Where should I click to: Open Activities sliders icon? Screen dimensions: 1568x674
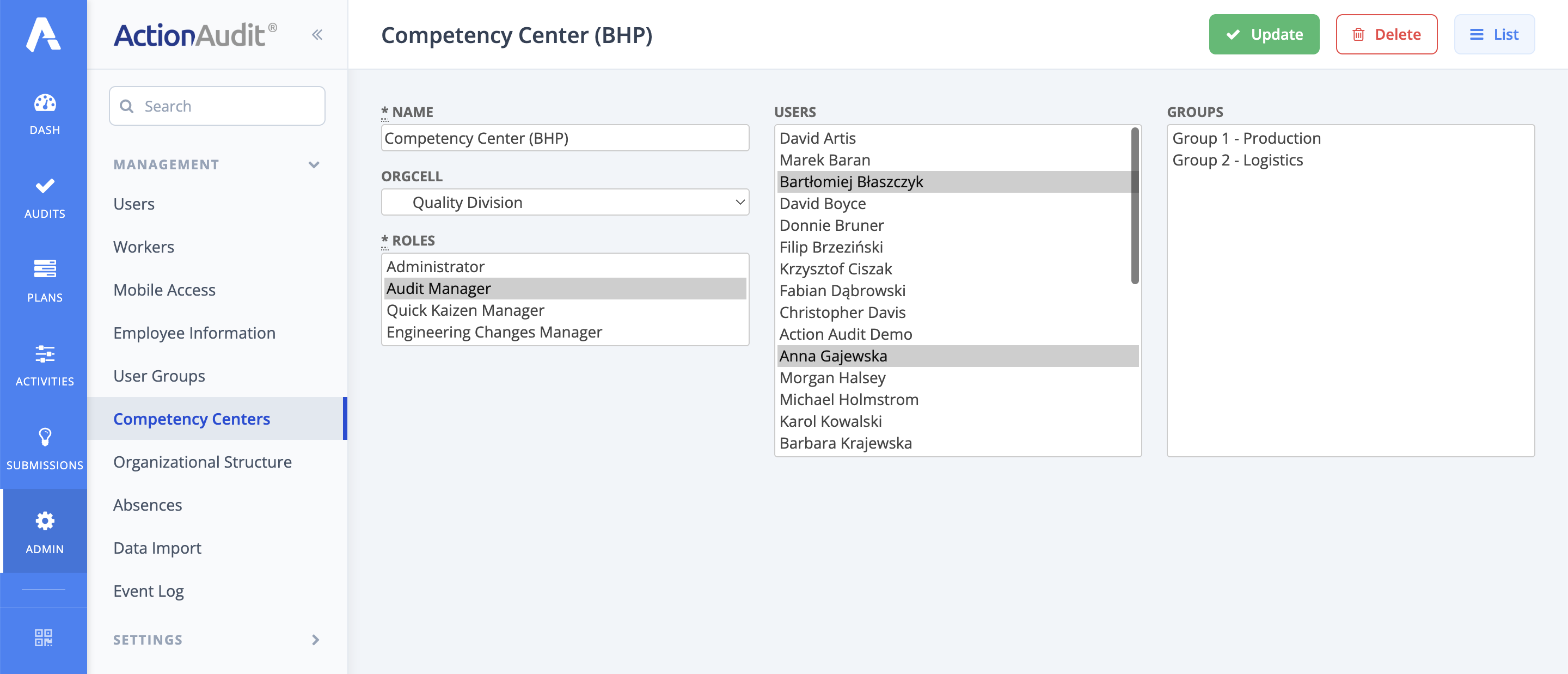pyautogui.click(x=45, y=354)
